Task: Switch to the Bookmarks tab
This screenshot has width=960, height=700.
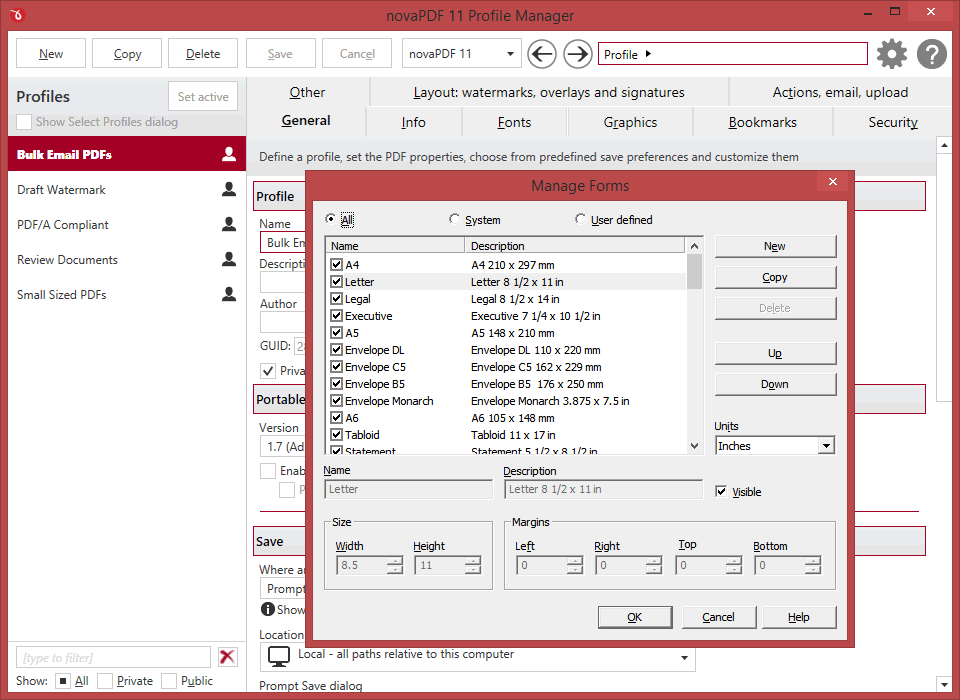Action: (762, 122)
